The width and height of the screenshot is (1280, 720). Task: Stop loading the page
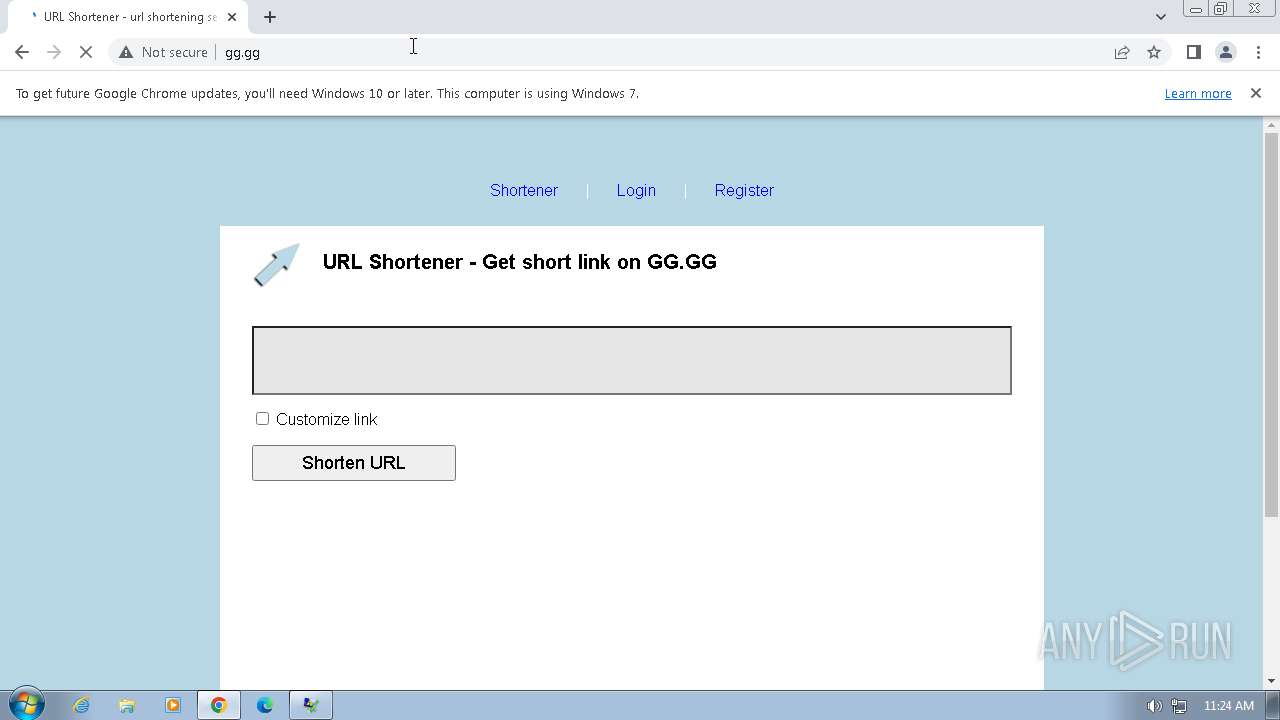point(86,52)
